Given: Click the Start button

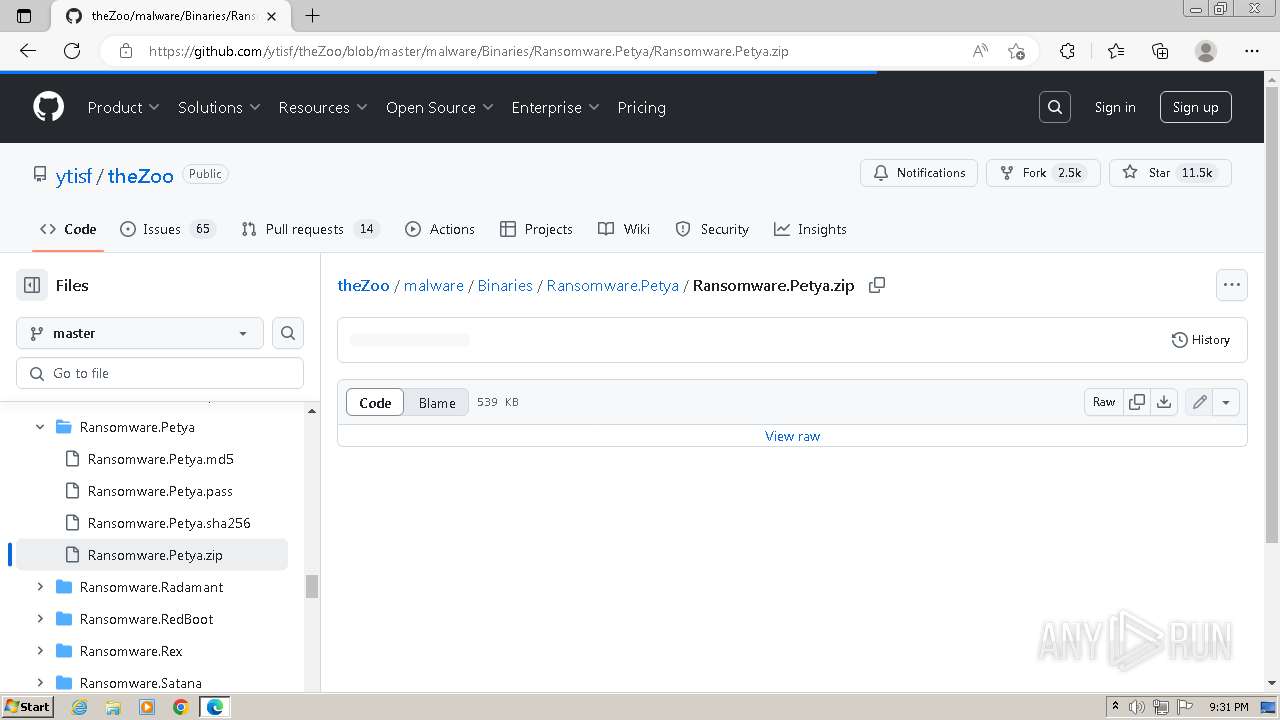Looking at the screenshot, I should [x=27, y=707].
